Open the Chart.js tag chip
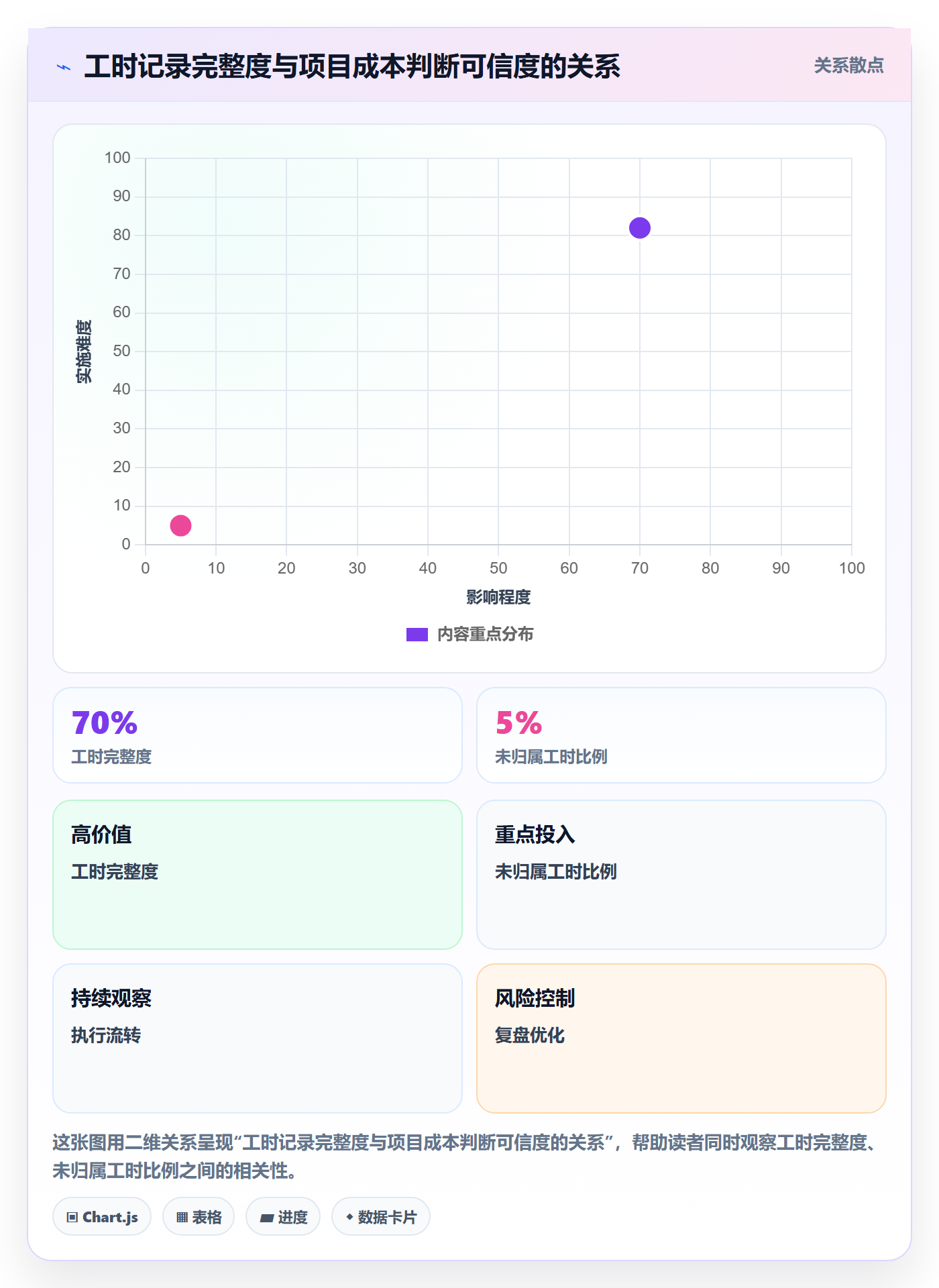The height and width of the screenshot is (1288, 939). click(102, 1216)
